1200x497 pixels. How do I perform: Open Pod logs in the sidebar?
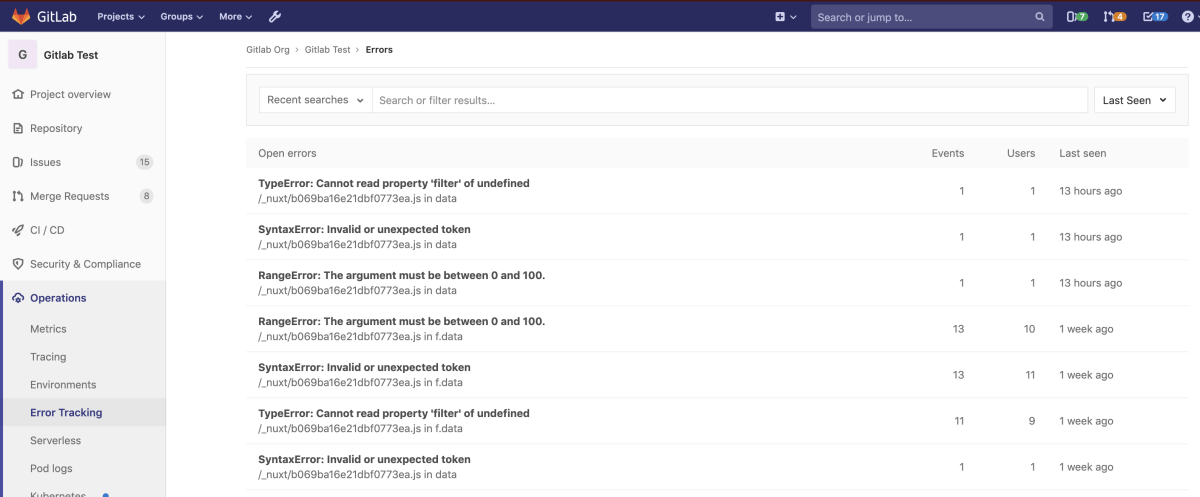point(51,468)
